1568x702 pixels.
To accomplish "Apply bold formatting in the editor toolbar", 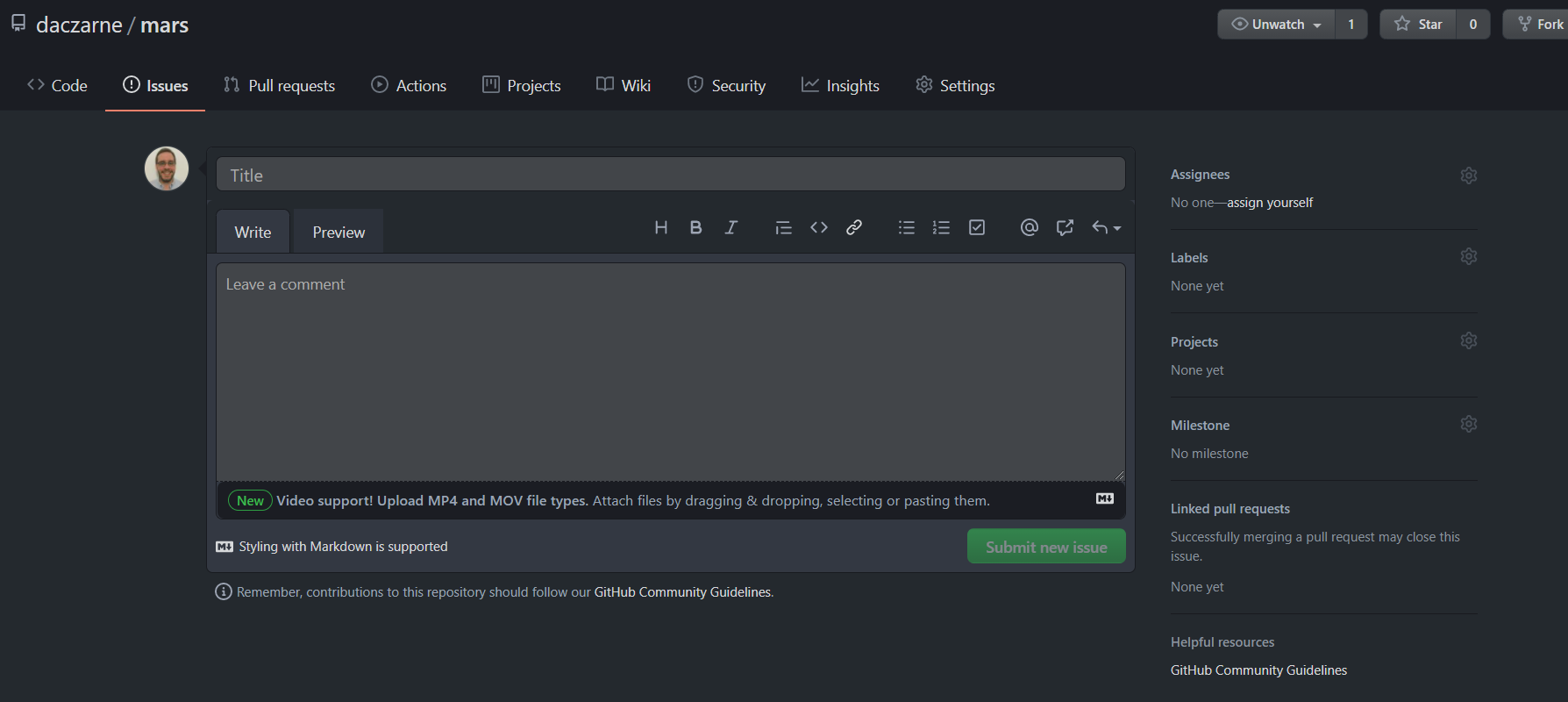I will coord(695,228).
